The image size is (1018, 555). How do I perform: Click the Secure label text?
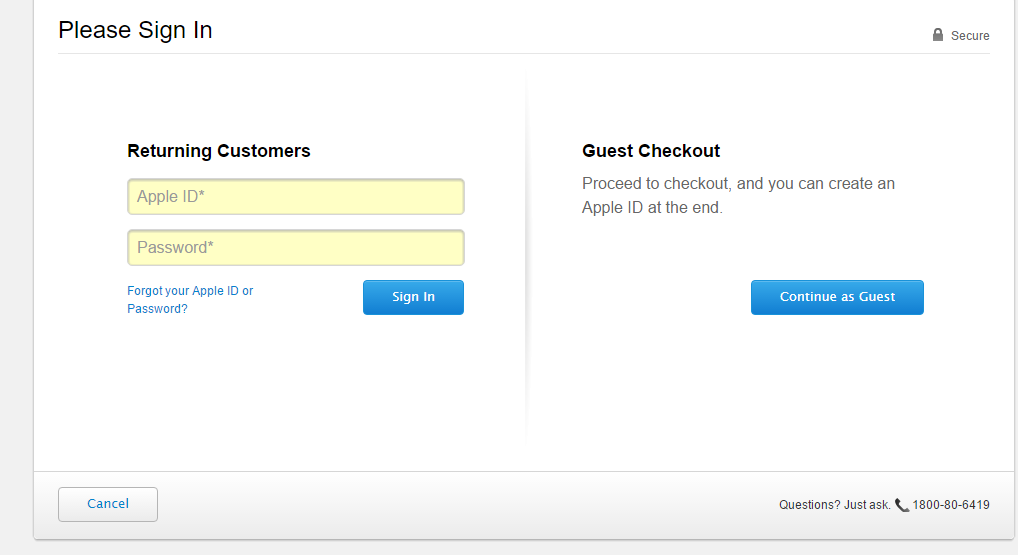click(x=970, y=36)
